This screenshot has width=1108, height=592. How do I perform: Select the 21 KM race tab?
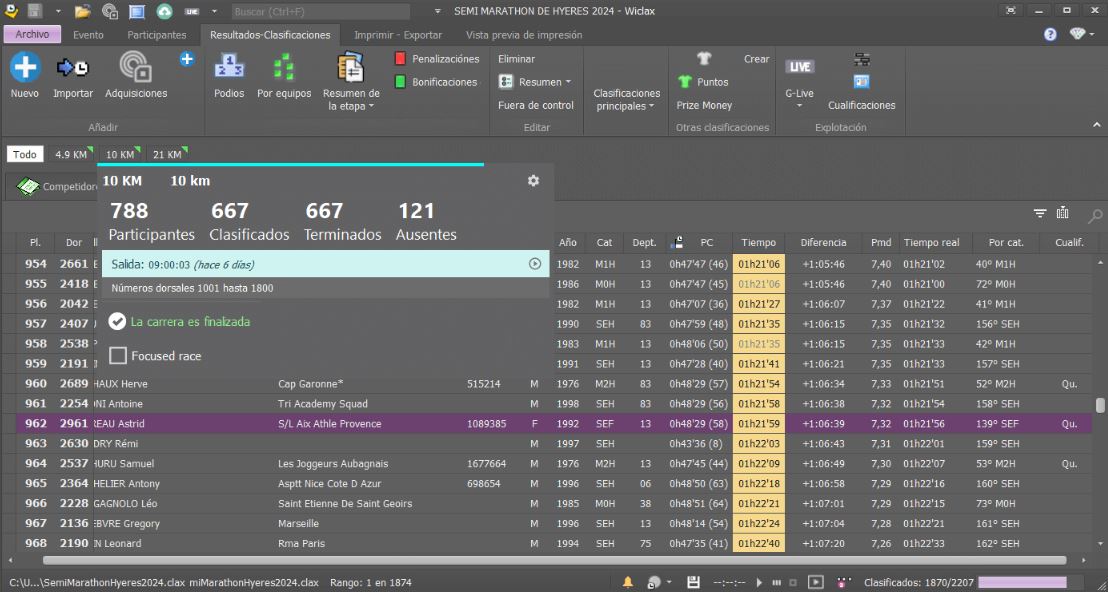pos(166,155)
